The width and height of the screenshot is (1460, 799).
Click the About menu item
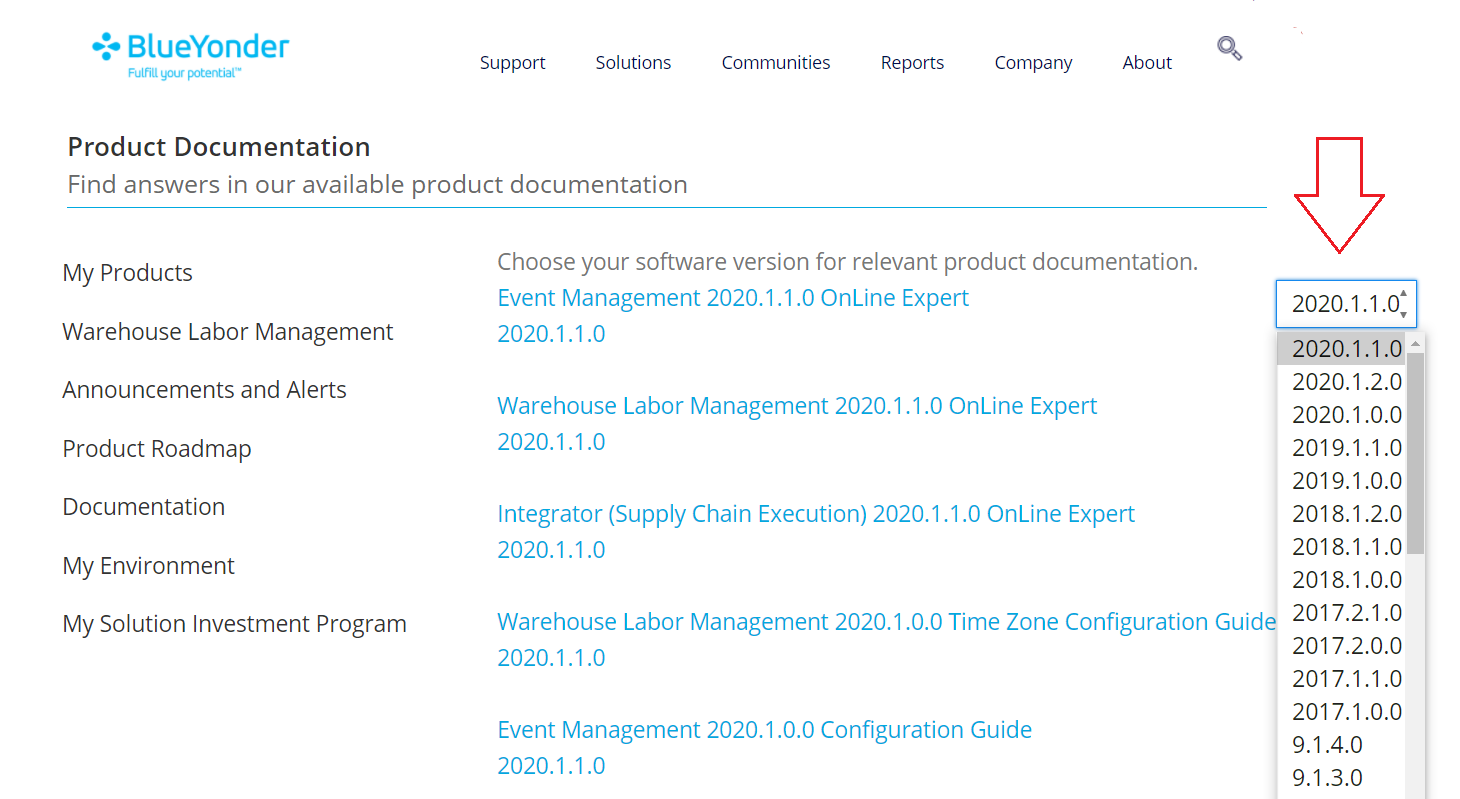[1146, 63]
